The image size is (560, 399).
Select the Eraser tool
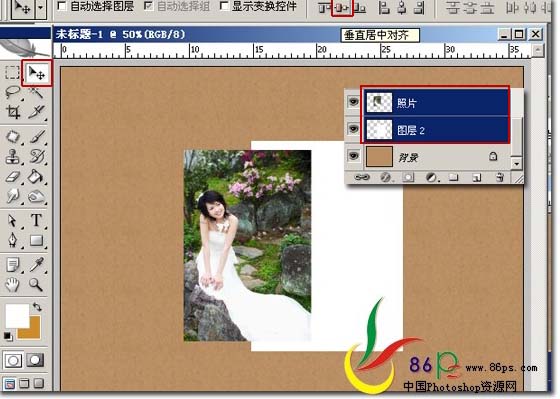(12, 176)
